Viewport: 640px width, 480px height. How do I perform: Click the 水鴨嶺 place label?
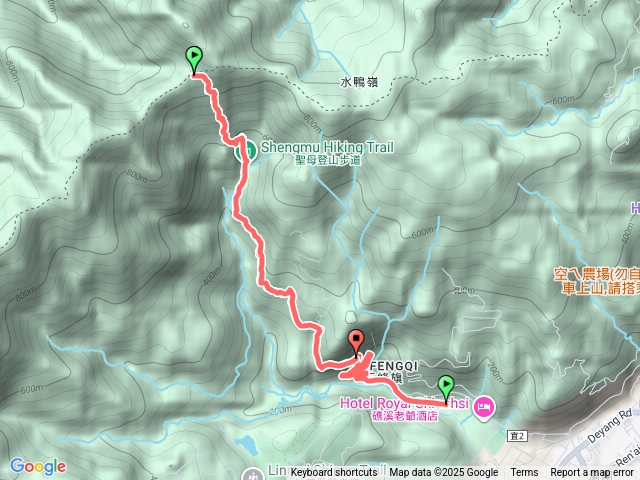[x=359, y=82]
